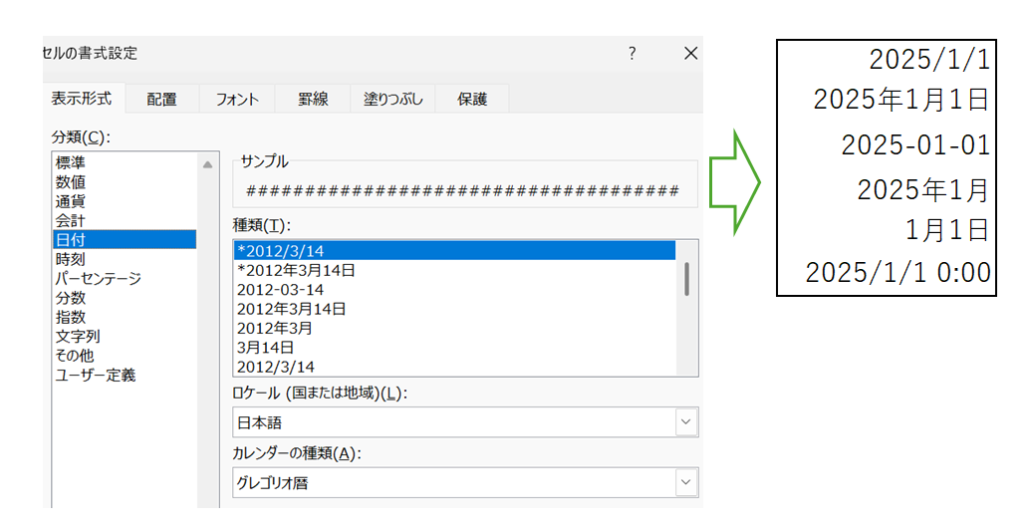The image size is (1024, 530).
Task: Select the 時刻 category
Action: point(70,259)
